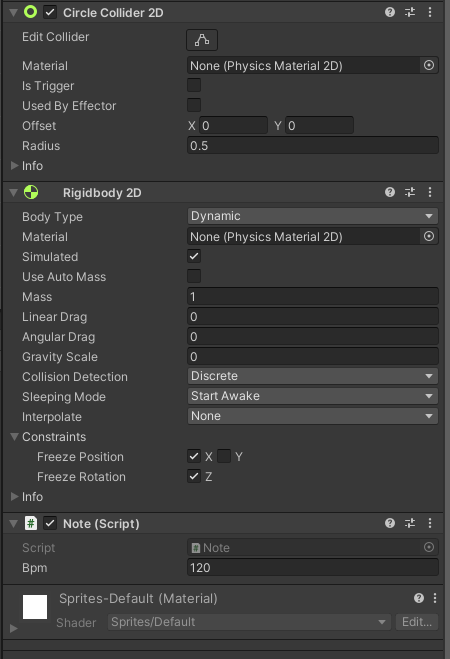Click the shader Edit... button
This screenshot has width=450, height=659.
(416, 622)
